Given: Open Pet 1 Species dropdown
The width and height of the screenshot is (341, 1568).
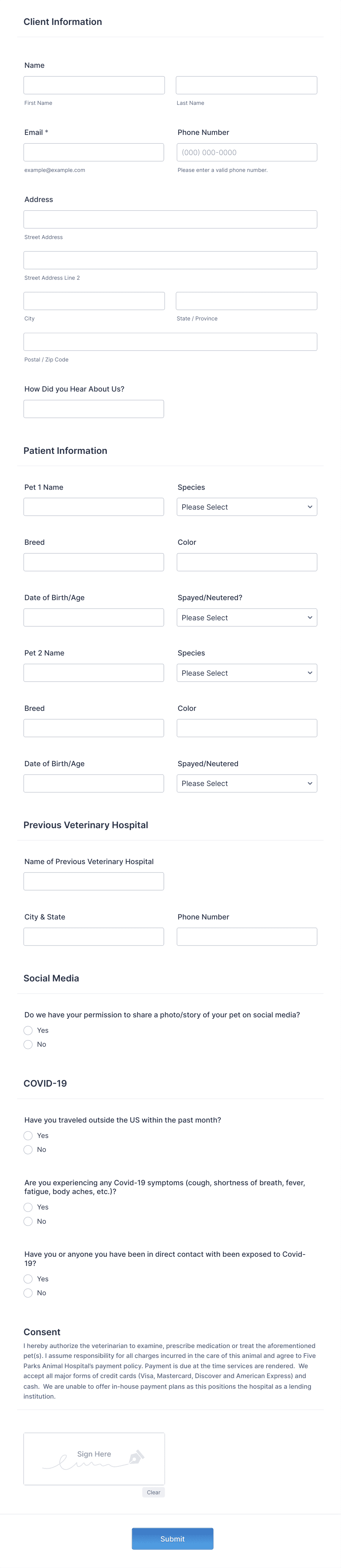Looking at the screenshot, I should click(x=247, y=507).
